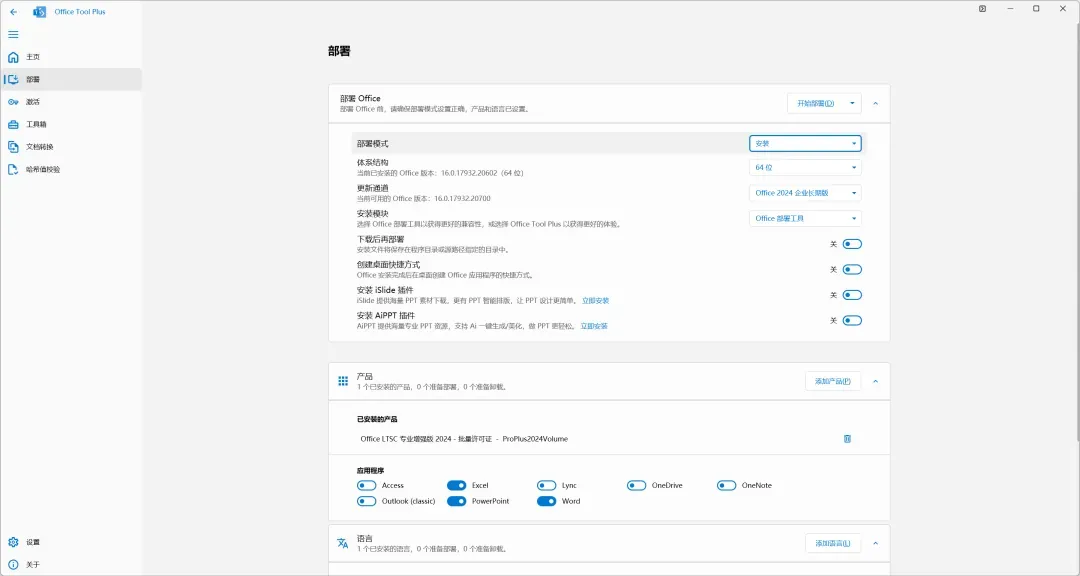The height and width of the screenshot is (576, 1080).
Task: Toggle Lync application switch
Action: 546,486
